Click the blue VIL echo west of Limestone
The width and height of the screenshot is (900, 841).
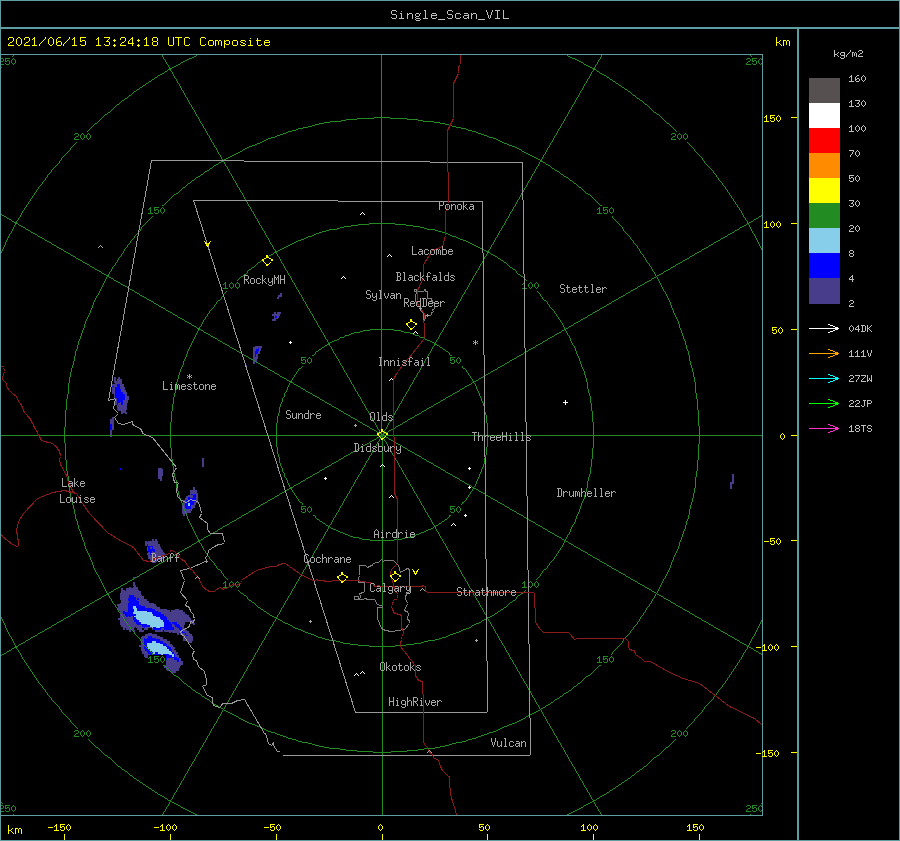[x=119, y=394]
